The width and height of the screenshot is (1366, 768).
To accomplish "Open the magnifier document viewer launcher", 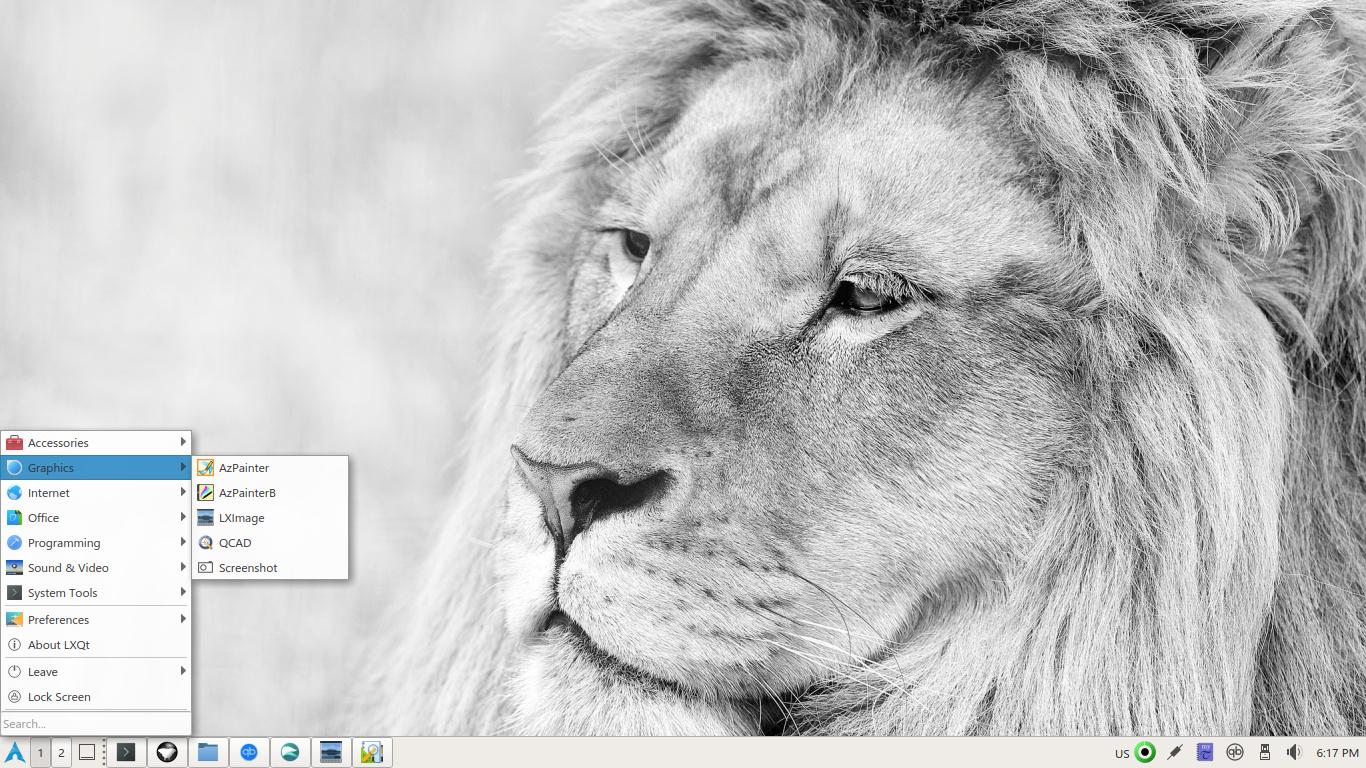I will click(x=372, y=753).
